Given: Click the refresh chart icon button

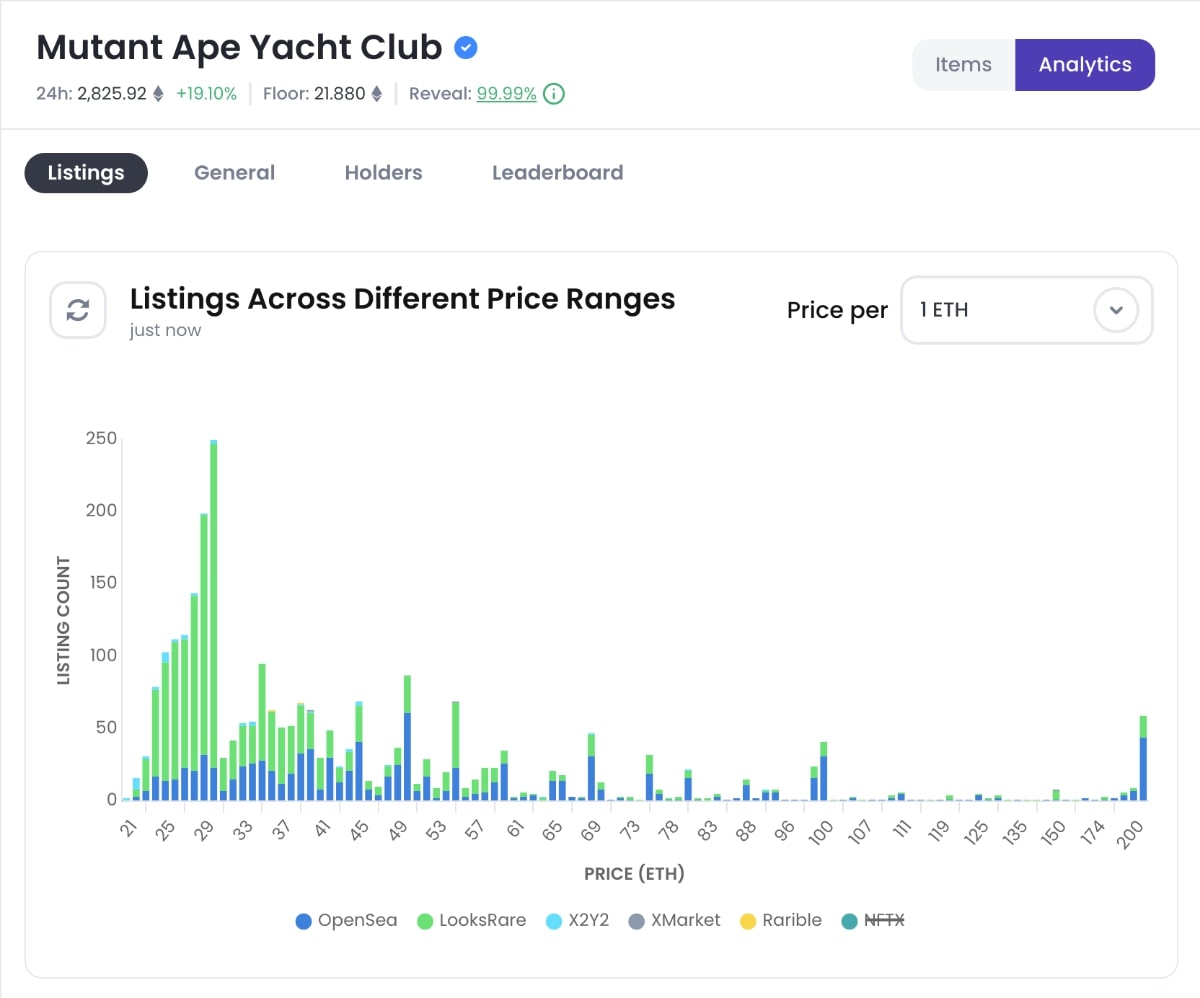Looking at the screenshot, I should 78,310.
